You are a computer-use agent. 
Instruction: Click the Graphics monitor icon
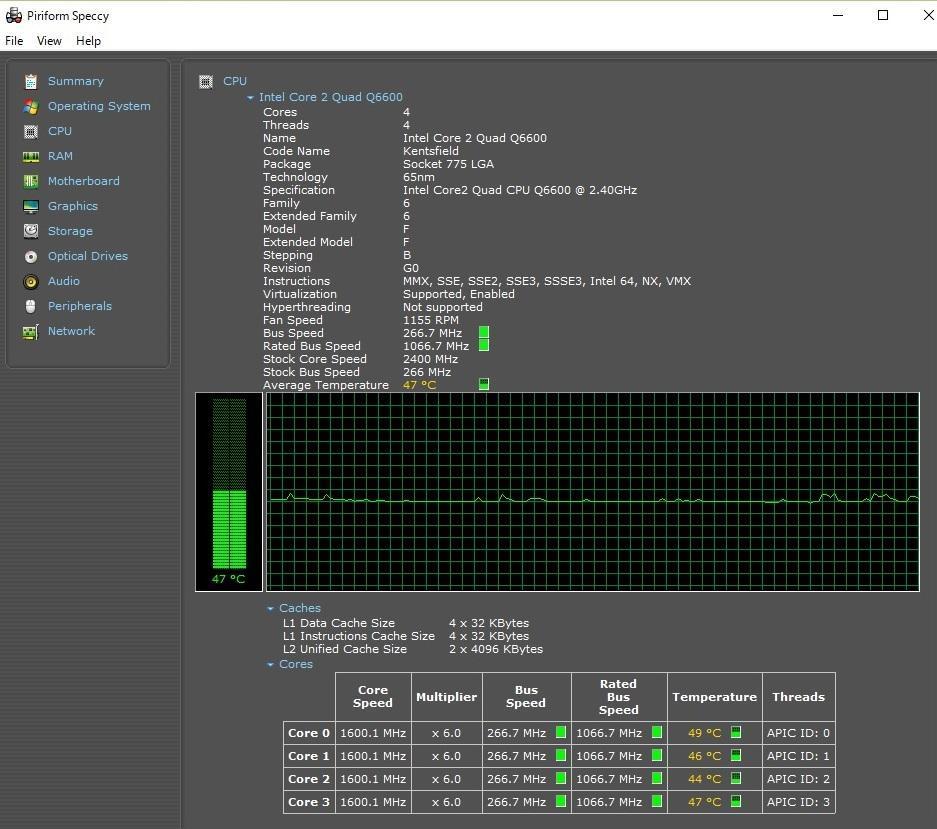[x=30, y=207]
